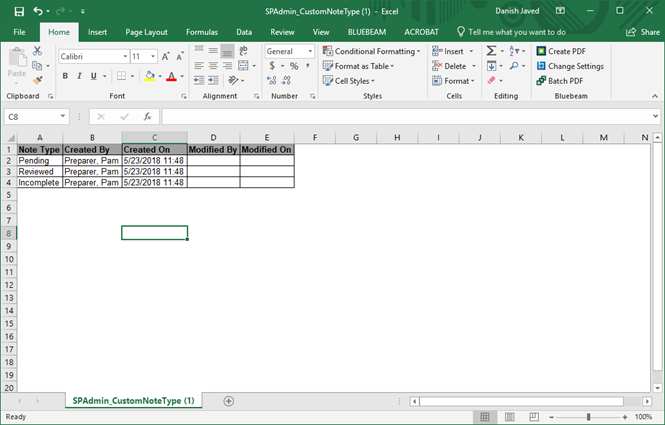Toggle Bold formatting
Image resolution: width=665 pixels, height=425 pixels.
(x=65, y=76)
